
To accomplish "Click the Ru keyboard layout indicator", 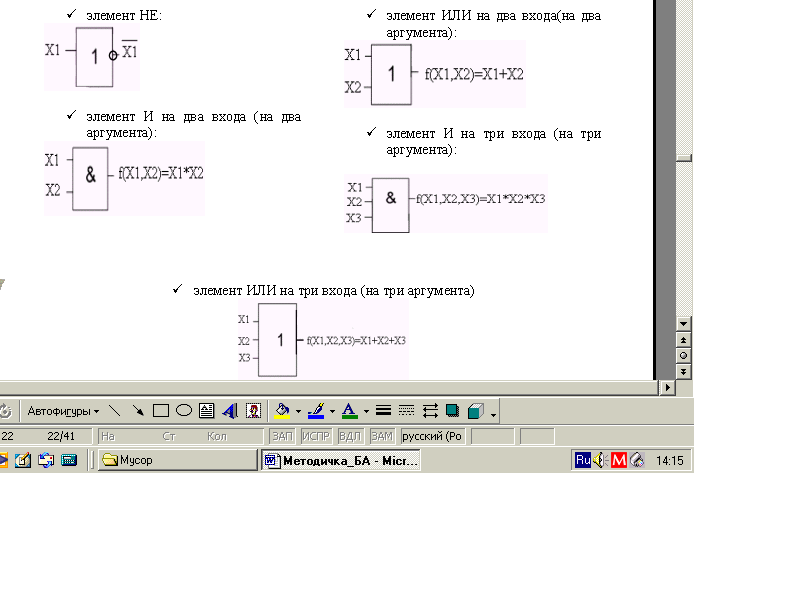I will pyautogui.click(x=583, y=460).
